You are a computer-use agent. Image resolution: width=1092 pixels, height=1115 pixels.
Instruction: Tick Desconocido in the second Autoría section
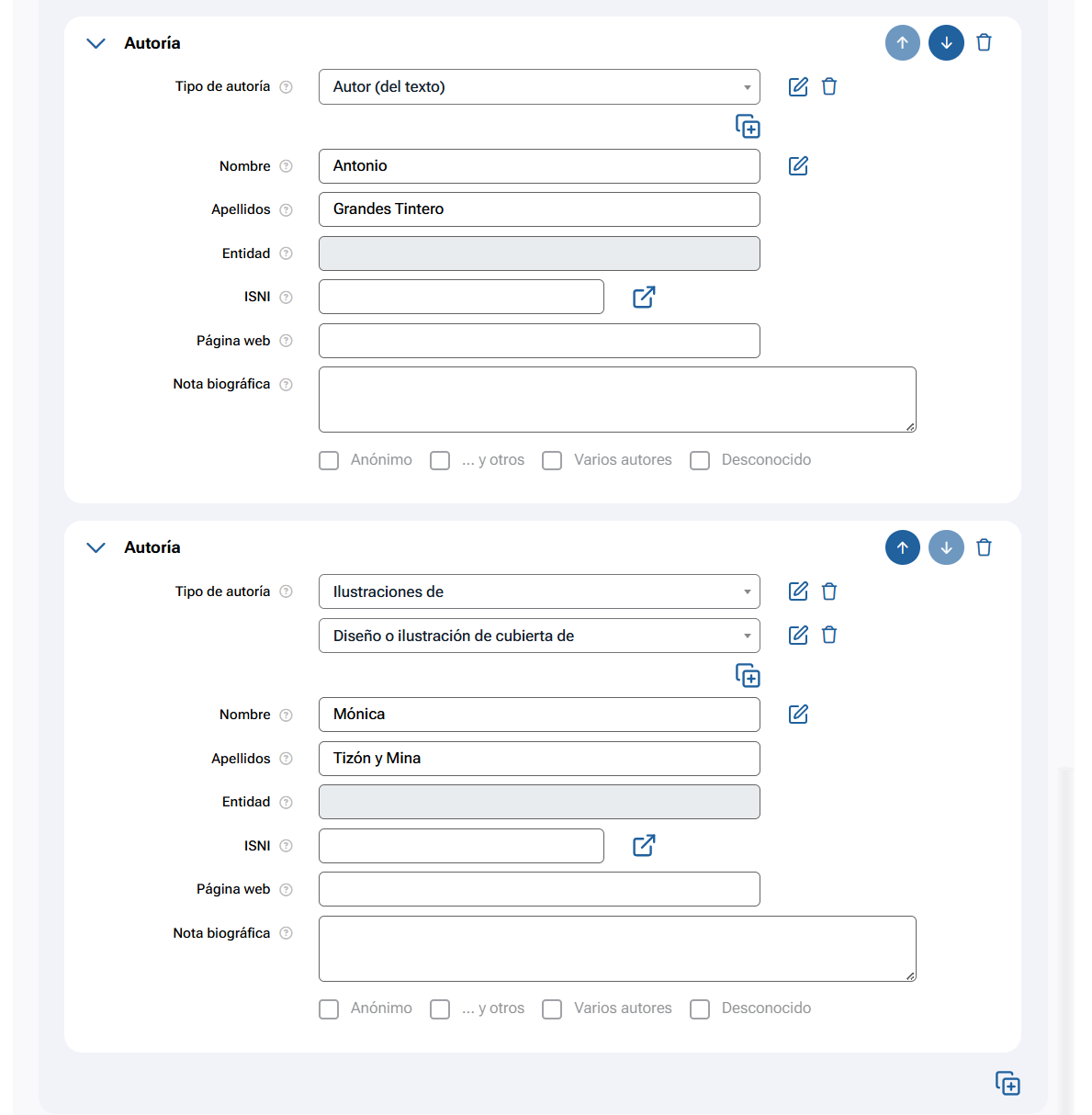[x=700, y=1009]
